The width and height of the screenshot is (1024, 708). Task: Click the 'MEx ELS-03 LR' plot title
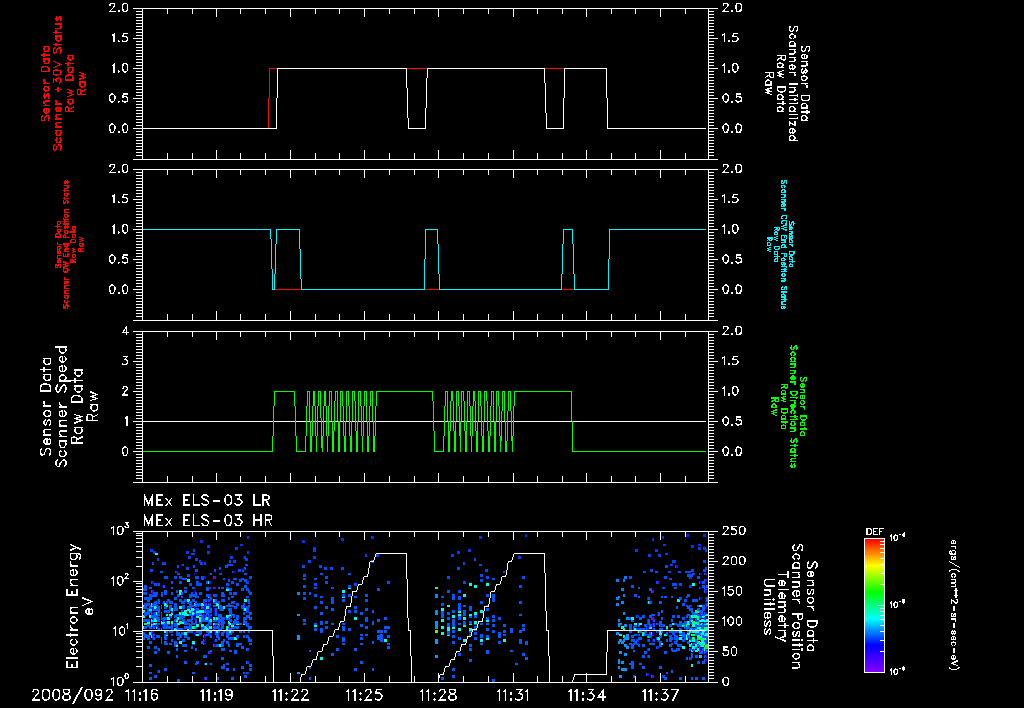tap(206, 501)
